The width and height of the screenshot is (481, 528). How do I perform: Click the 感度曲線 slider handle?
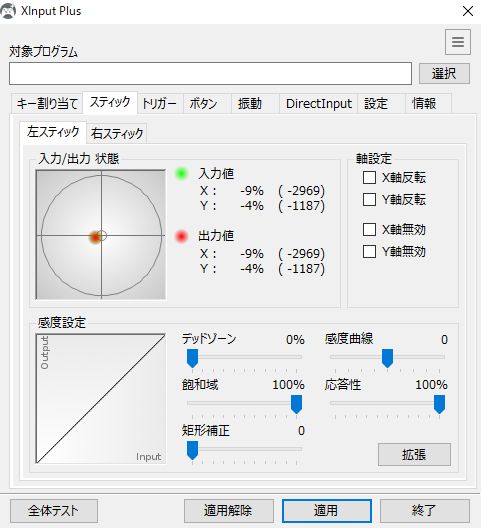(387, 358)
